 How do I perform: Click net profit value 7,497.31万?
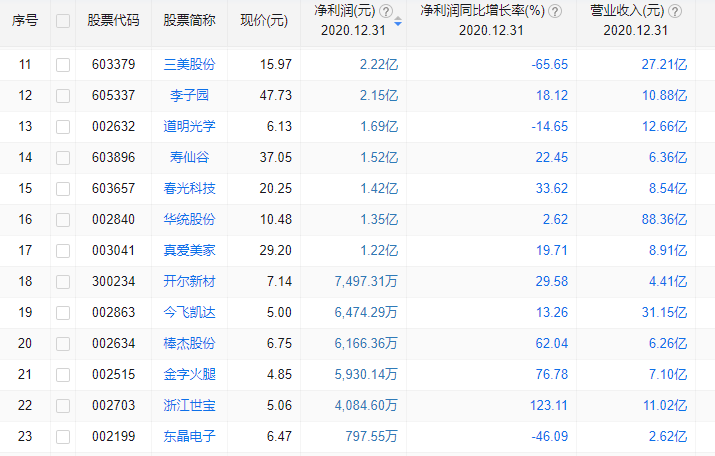366,281
